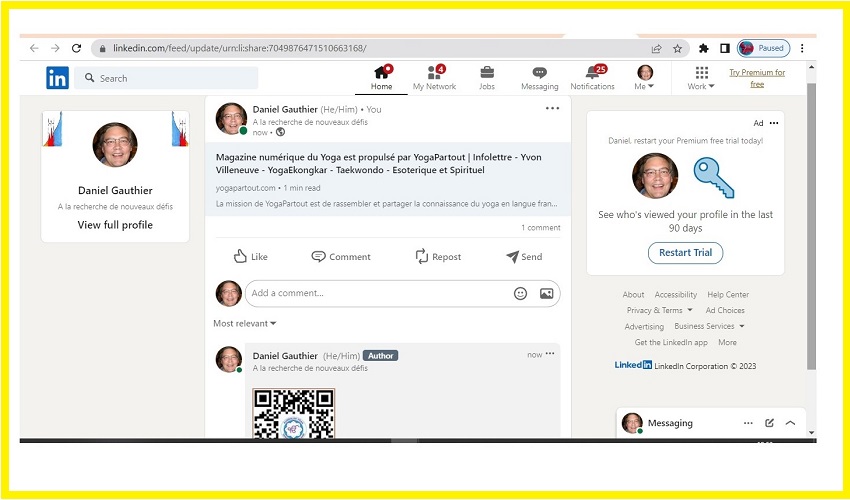Image resolution: width=850 pixels, height=500 pixels.
Task: Bookmark this page with the star icon
Action: pyautogui.click(x=677, y=48)
